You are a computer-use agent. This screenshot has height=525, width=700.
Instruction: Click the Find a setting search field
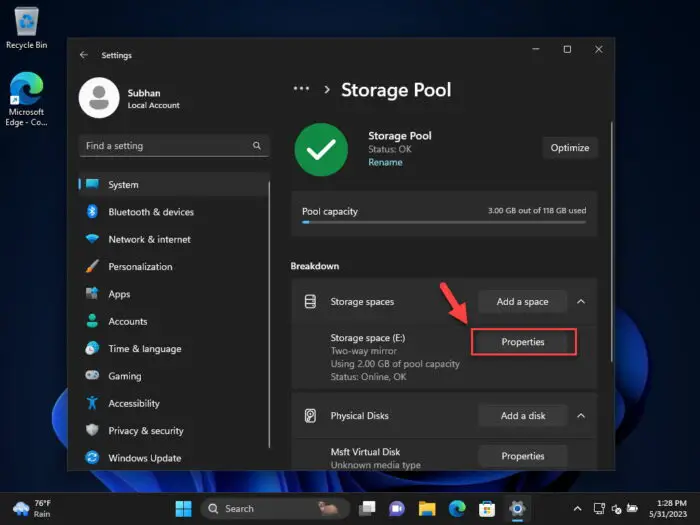click(174, 146)
